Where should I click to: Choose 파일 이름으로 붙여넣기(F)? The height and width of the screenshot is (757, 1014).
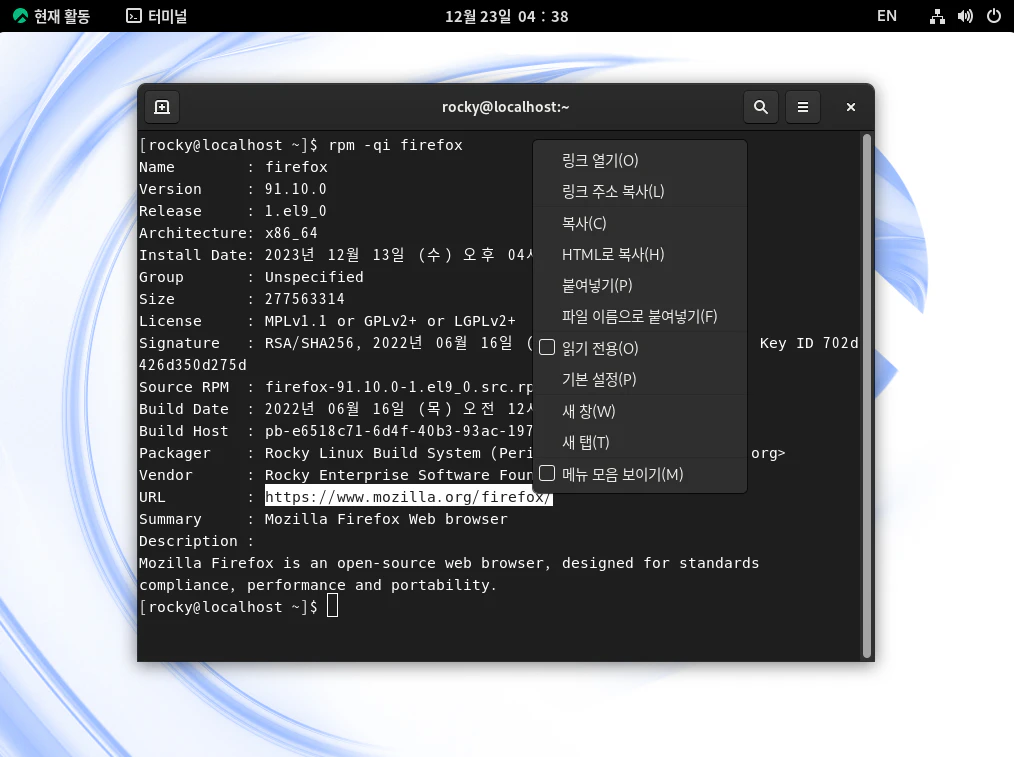(640, 316)
